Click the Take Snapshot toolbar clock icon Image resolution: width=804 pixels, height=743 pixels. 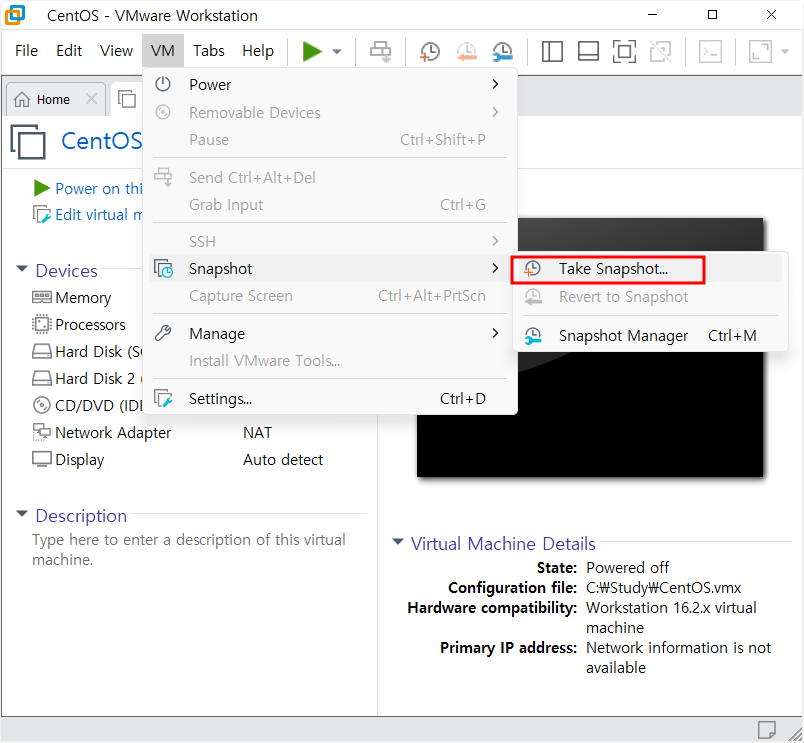point(430,51)
